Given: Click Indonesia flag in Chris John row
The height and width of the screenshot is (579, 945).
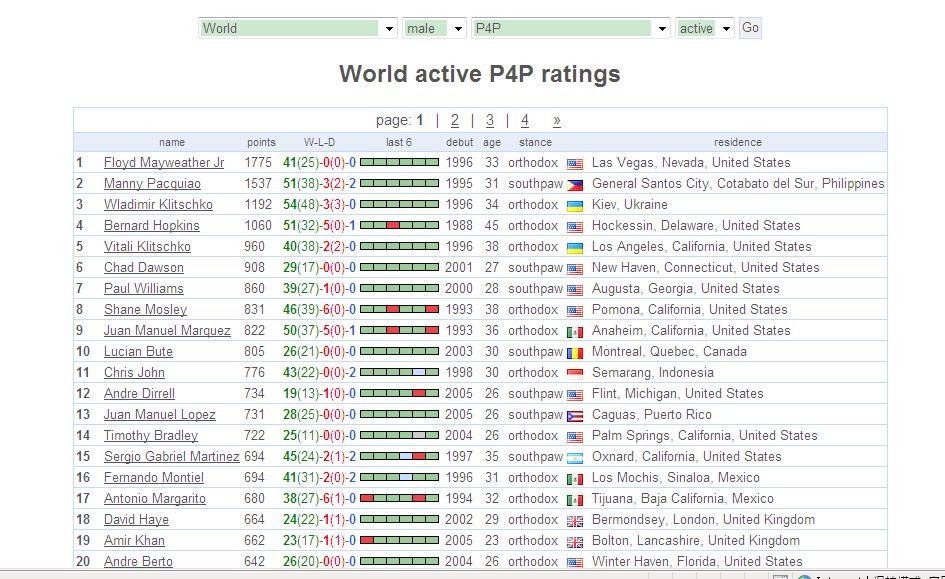Looking at the screenshot, I should [x=575, y=374].
